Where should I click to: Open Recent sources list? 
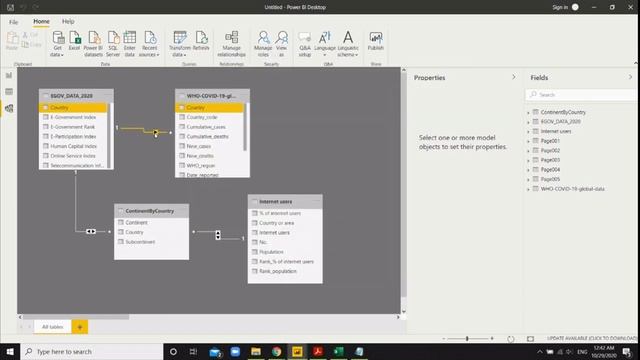click(x=149, y=44)
